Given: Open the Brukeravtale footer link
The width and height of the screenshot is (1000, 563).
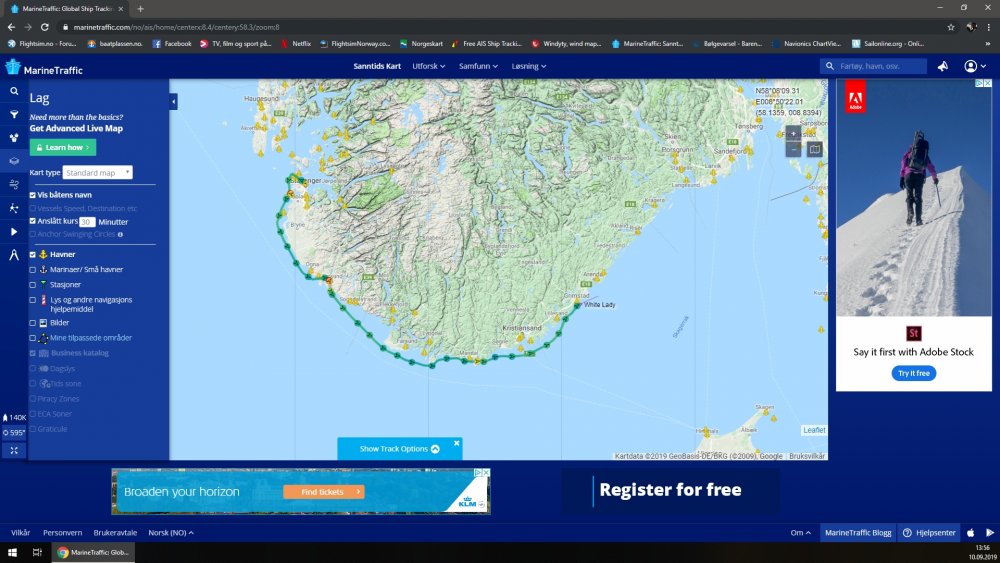Looking at the screenshot, I should tap(115, 532).
